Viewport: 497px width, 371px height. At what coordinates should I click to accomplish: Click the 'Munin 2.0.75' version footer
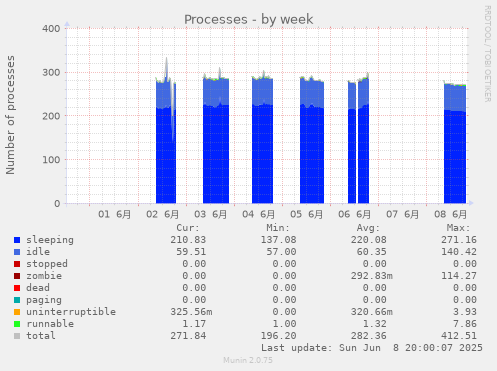[248, 360]
